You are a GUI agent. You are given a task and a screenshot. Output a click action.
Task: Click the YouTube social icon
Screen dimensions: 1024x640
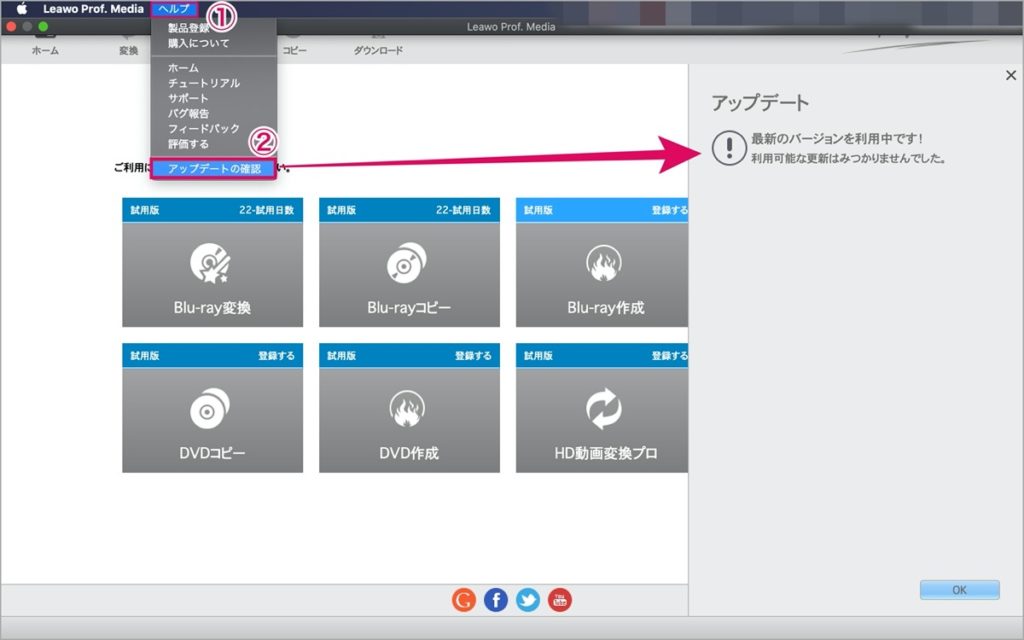coord(560,600)
